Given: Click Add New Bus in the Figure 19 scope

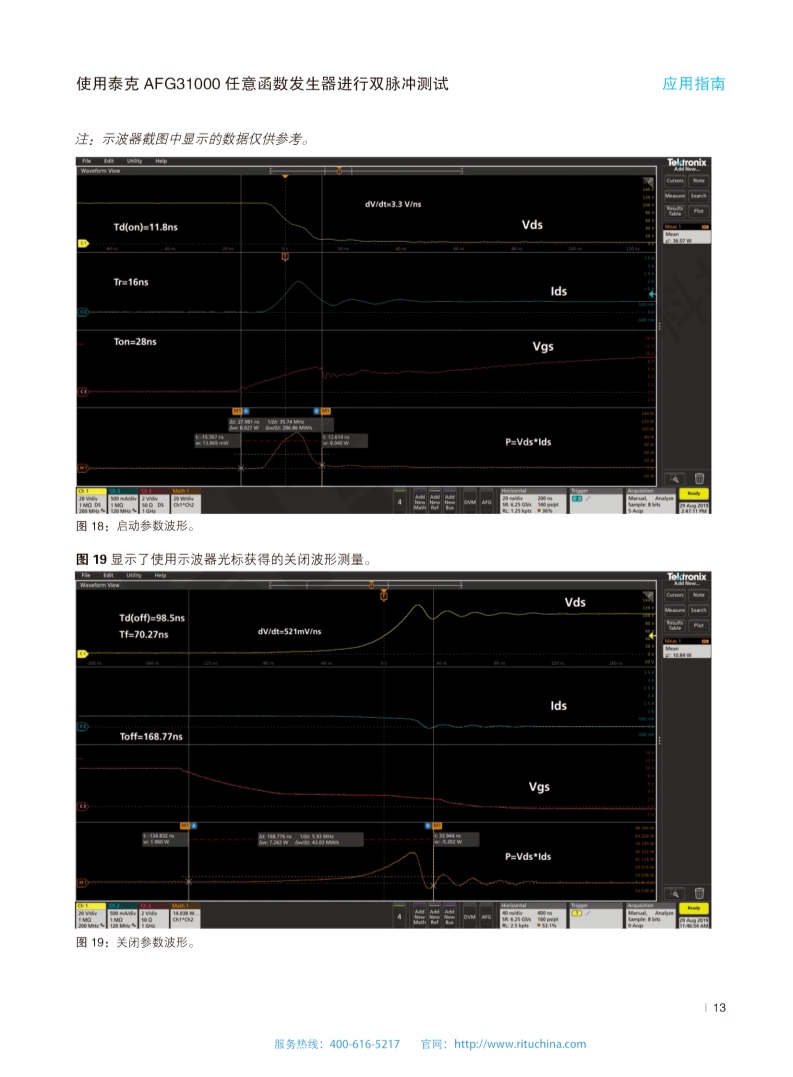Looking at the screenshot, I should click(x=450, y=916).
